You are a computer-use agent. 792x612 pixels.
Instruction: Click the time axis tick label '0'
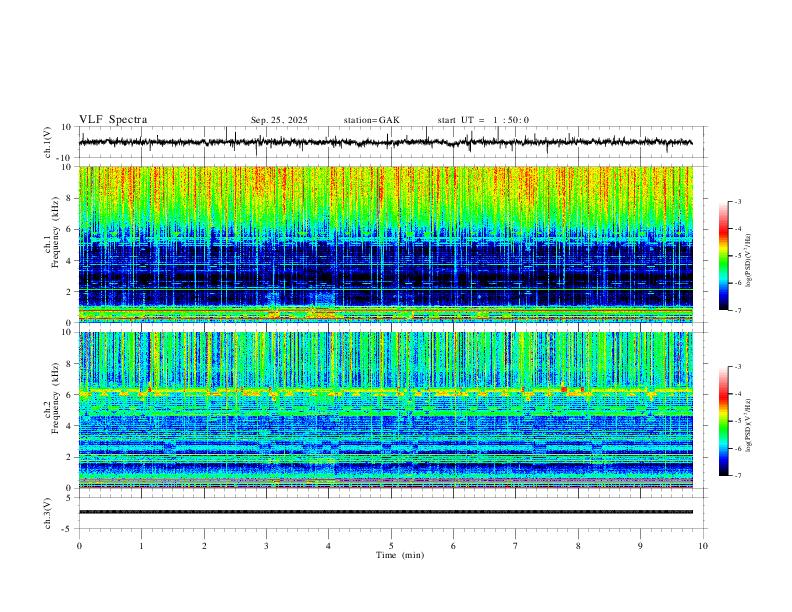point(79,546)
